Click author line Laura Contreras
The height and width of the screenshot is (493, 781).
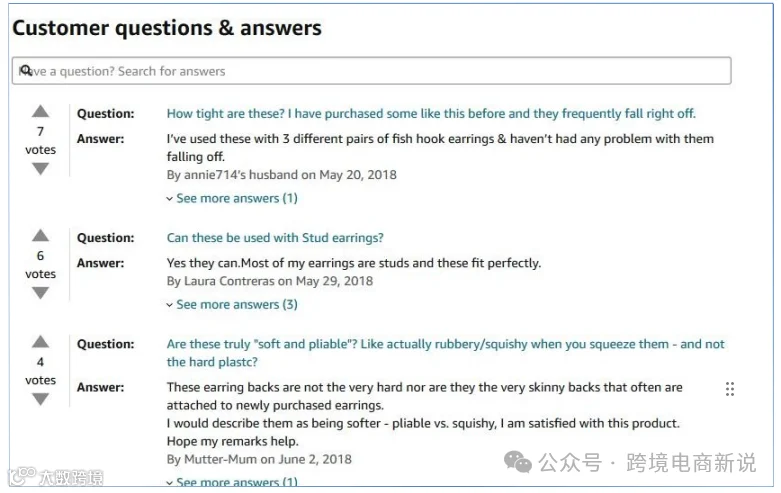click(x=269, y=281)
